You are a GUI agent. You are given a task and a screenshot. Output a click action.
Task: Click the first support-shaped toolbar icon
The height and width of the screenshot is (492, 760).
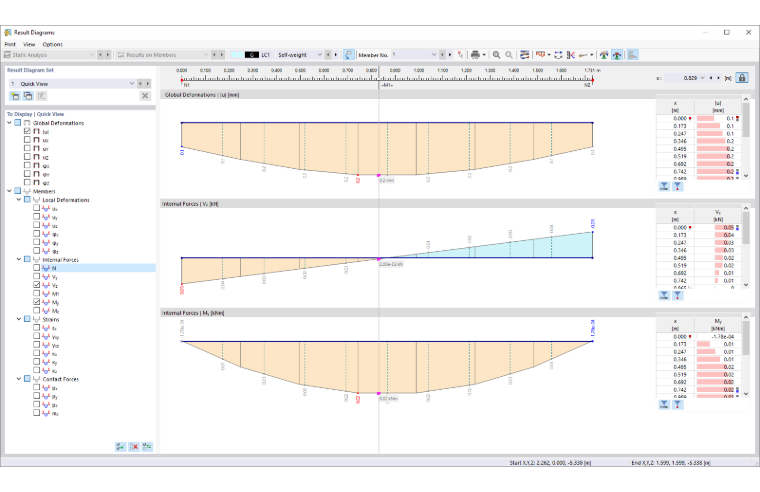(x=604, y=55)
